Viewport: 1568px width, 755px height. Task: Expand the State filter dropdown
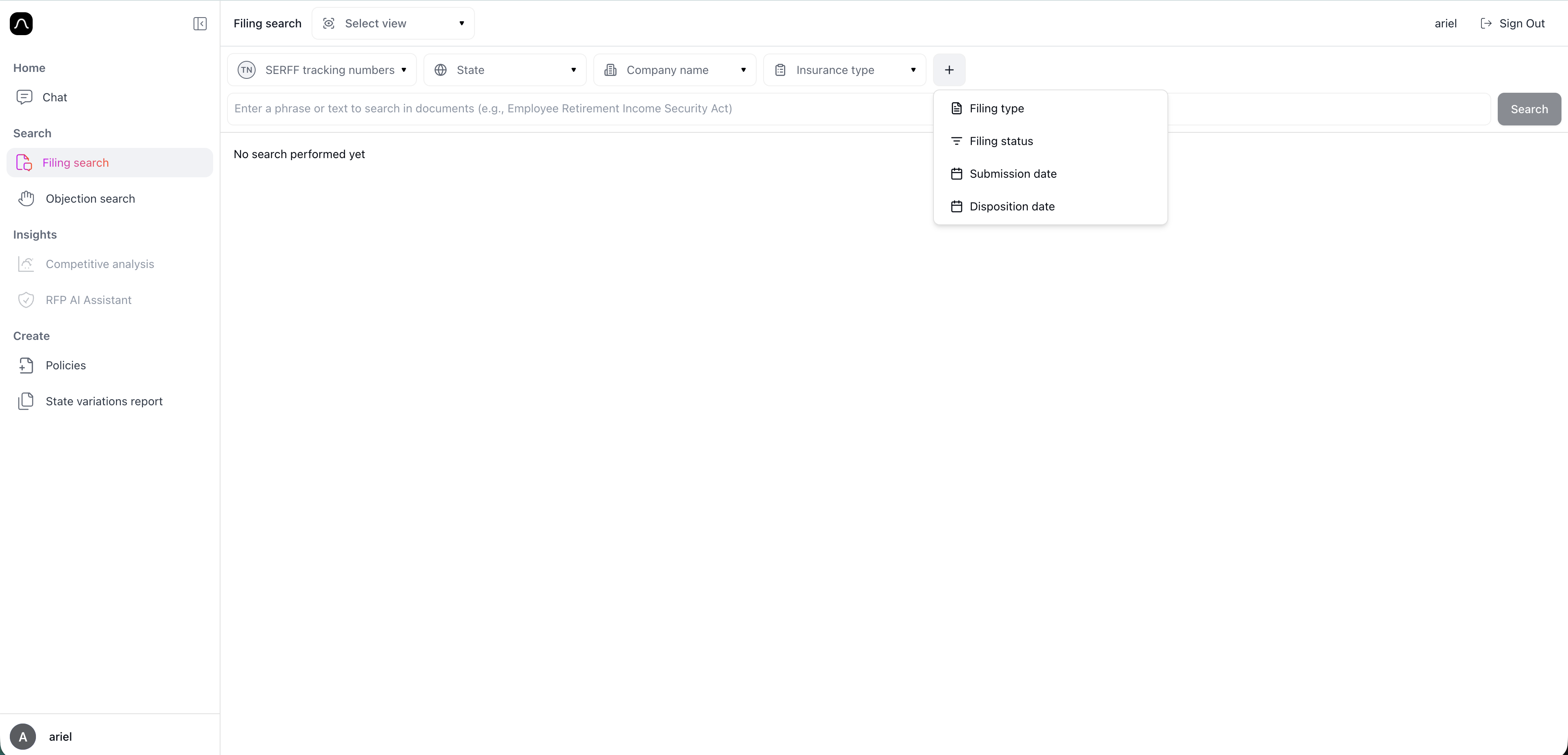[x=505, y=70]
